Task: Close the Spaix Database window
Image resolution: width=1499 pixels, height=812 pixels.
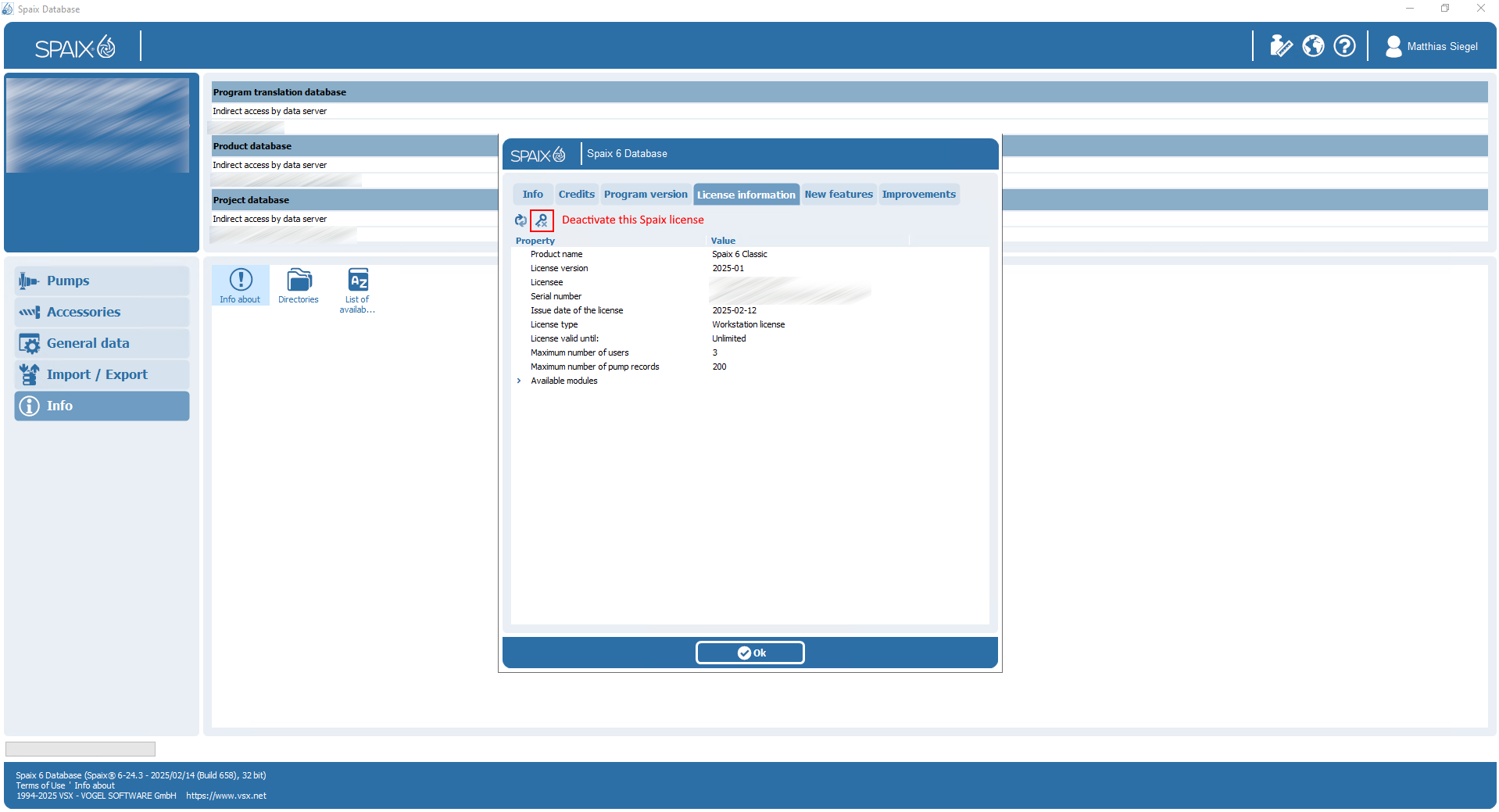Action: coord(1481,9)
